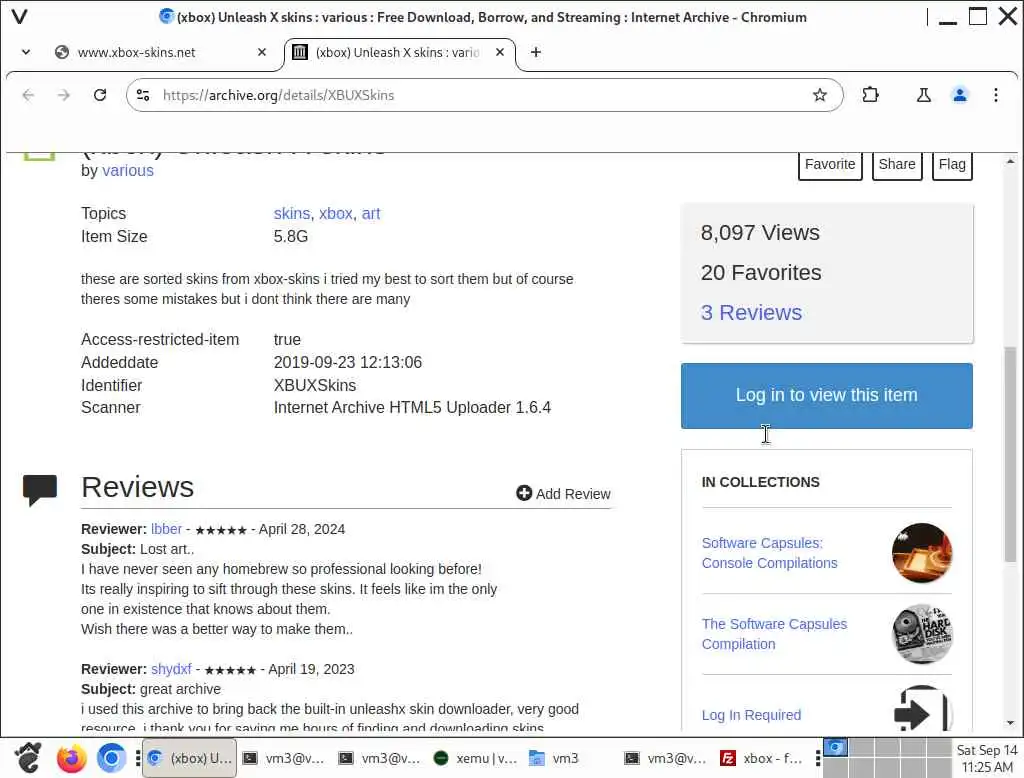The image size is (1024, 778).
Task: Open the Log In Required collection link
Action: click(751, 715)
